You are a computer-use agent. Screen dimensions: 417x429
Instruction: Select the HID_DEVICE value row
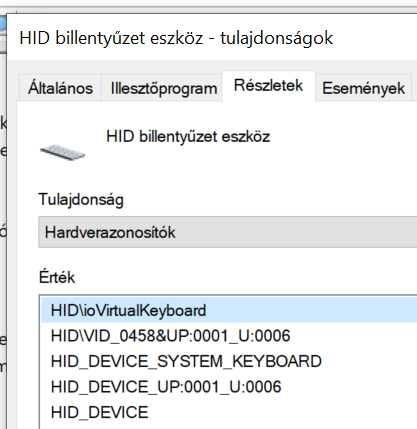click(229, 412)
